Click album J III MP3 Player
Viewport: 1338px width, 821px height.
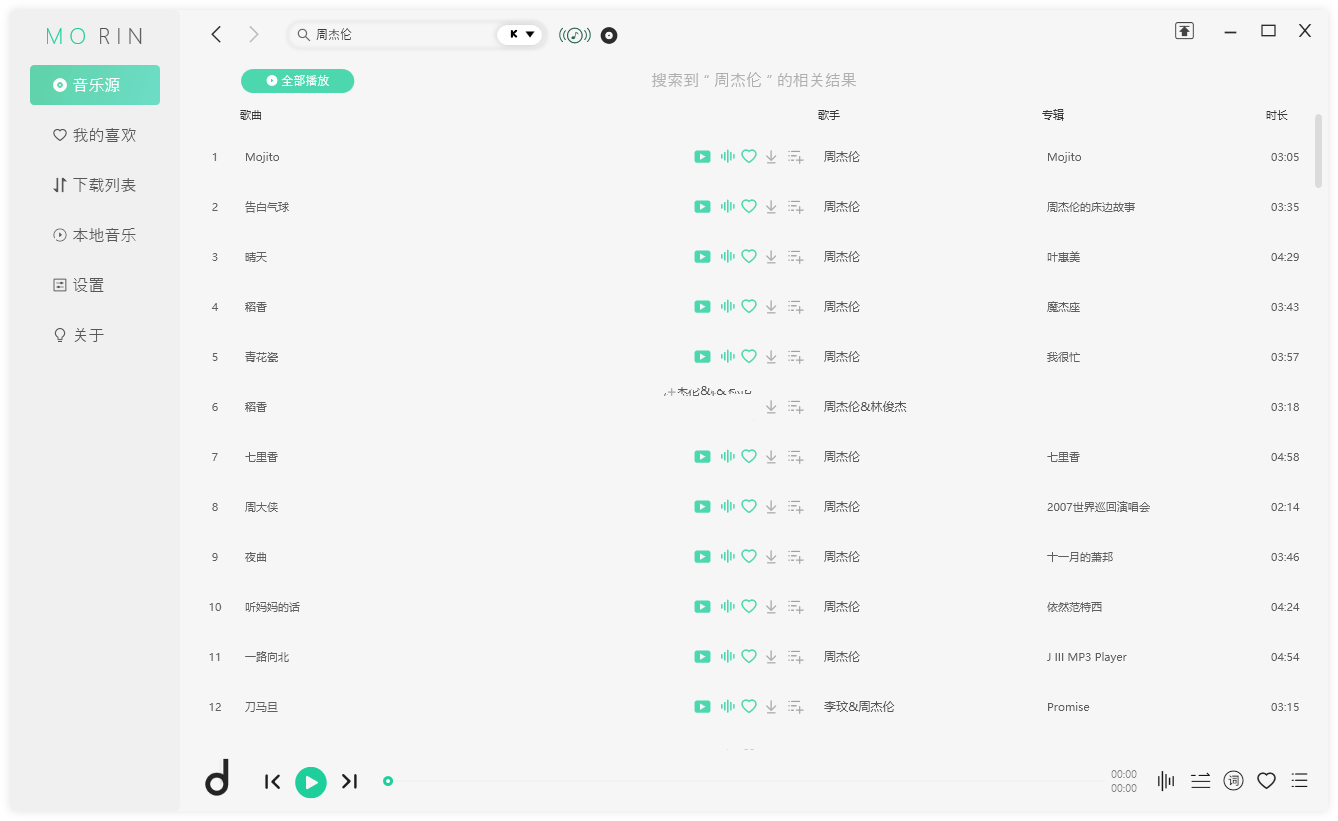[1087, 657]
